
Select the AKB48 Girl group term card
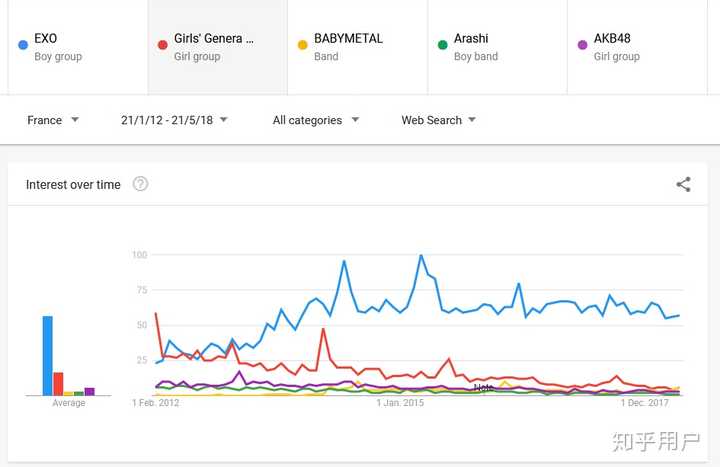pyautogui.click(x=637, y=47)
